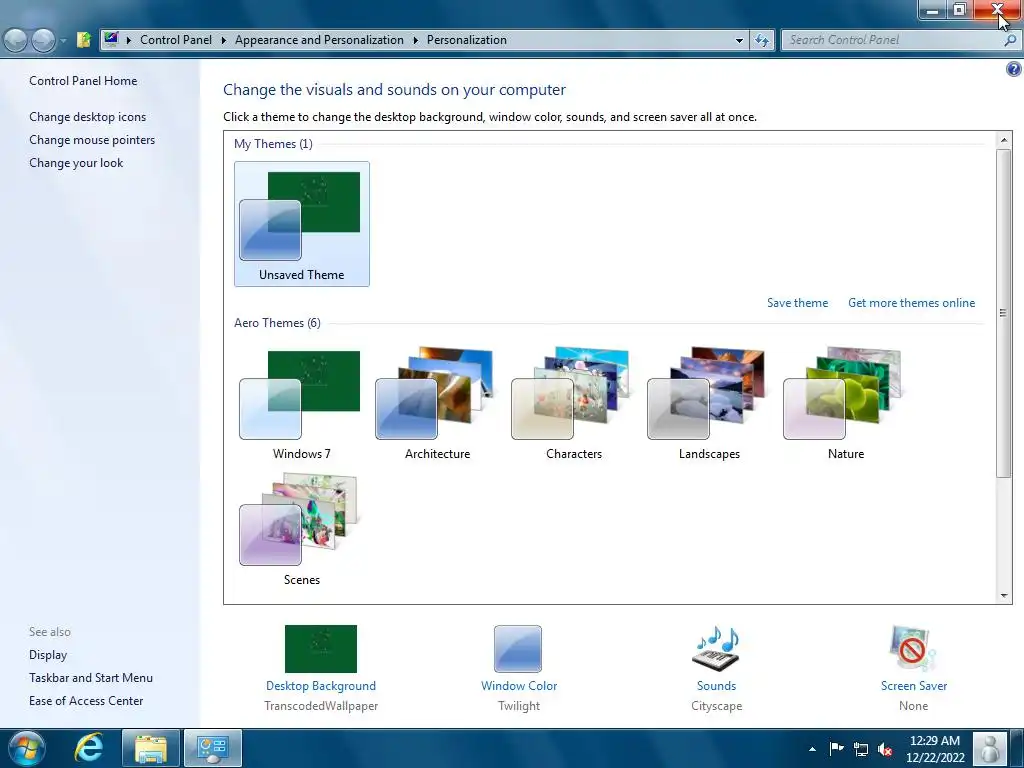1024x768 pixels.
Task: Click theme list scroll down arrow
Action: pyautogui.click(x=1004, y=596)
